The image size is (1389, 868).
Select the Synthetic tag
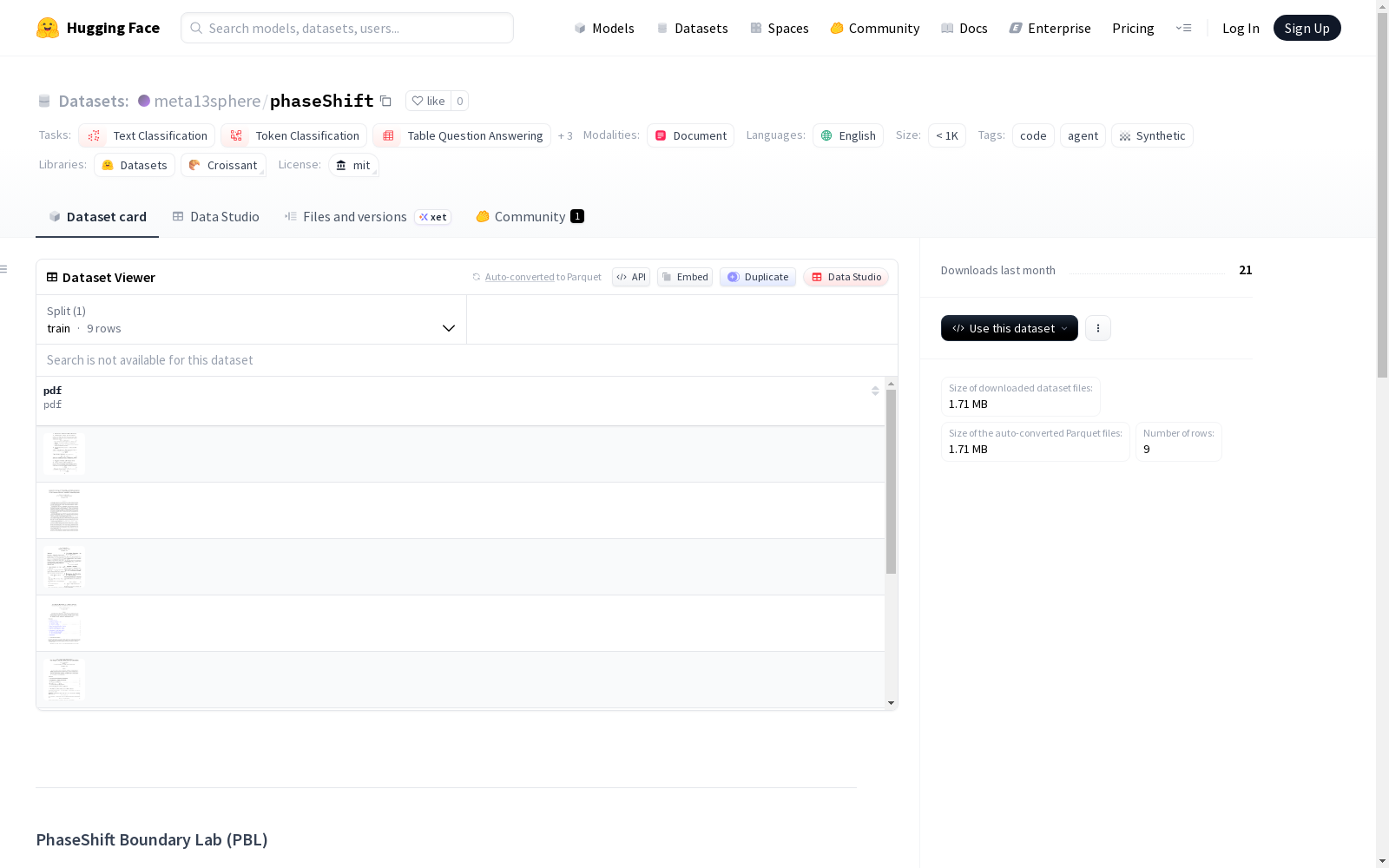pyautogui.click(x=1152, y=135)
